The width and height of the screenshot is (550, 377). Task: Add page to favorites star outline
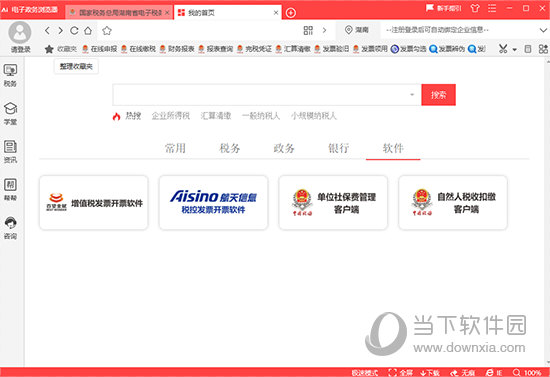click(107, 31)
